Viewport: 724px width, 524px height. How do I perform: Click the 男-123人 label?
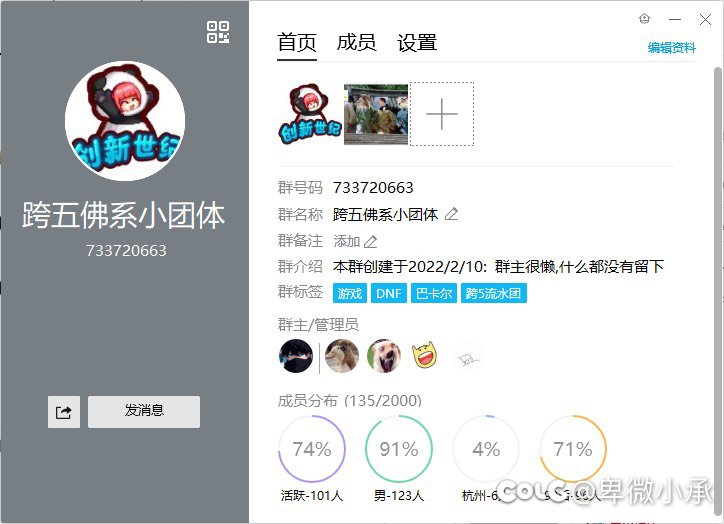(399, 495)
